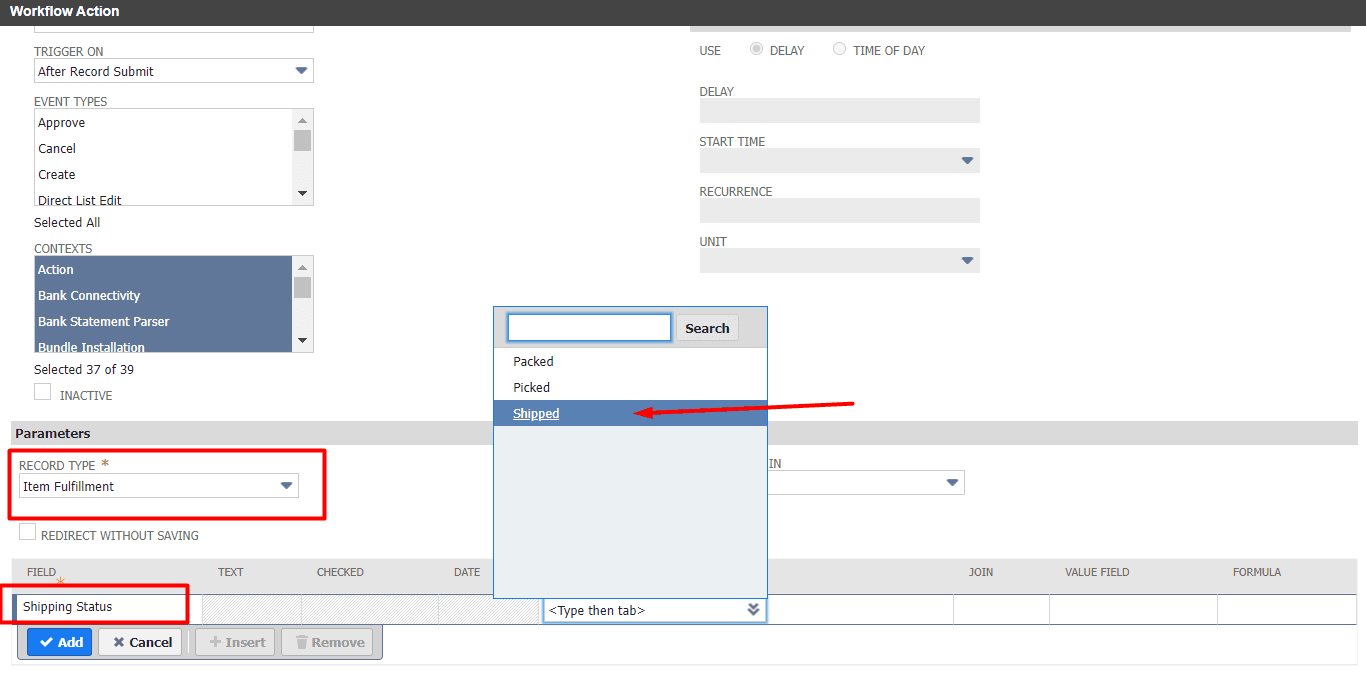Click the Add button
Image resolution: width=1366 pixels, height=679 pixels.
click(x=60, y=642)
